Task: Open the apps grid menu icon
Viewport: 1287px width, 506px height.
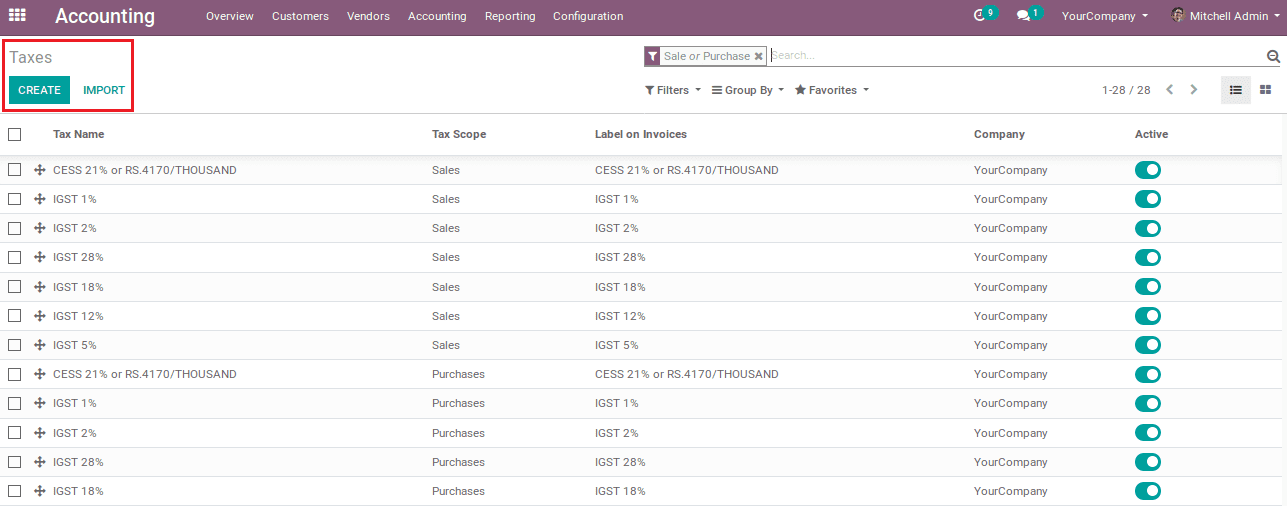Action: [x=17, y=16]
